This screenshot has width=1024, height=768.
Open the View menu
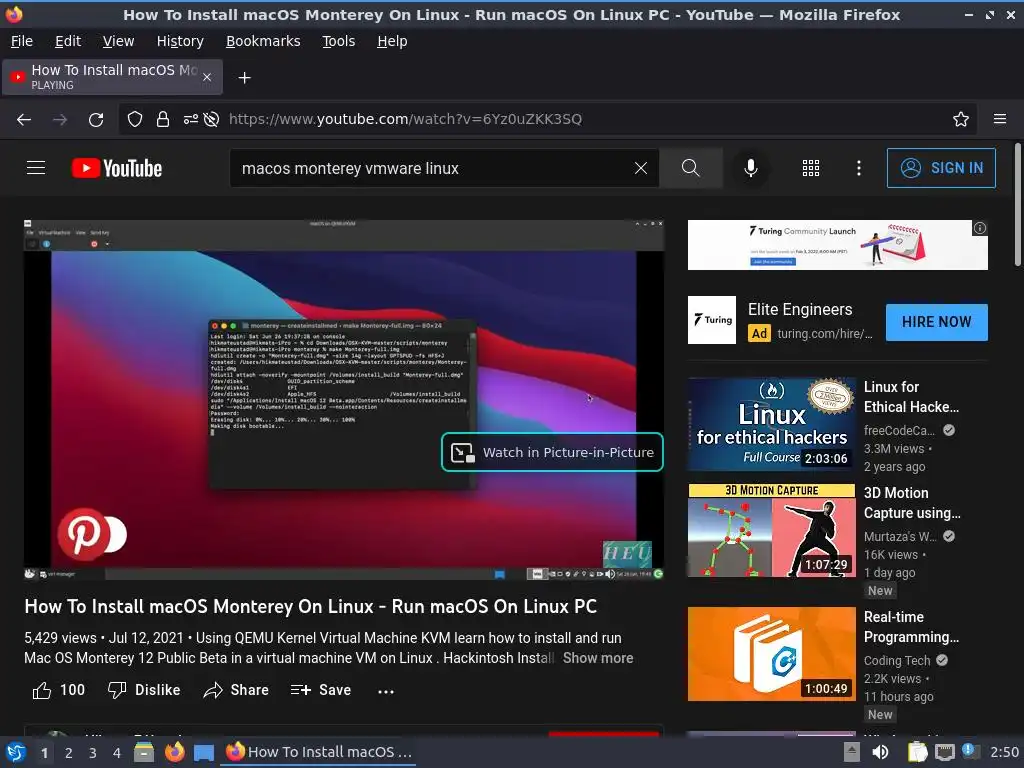[118, 41]
